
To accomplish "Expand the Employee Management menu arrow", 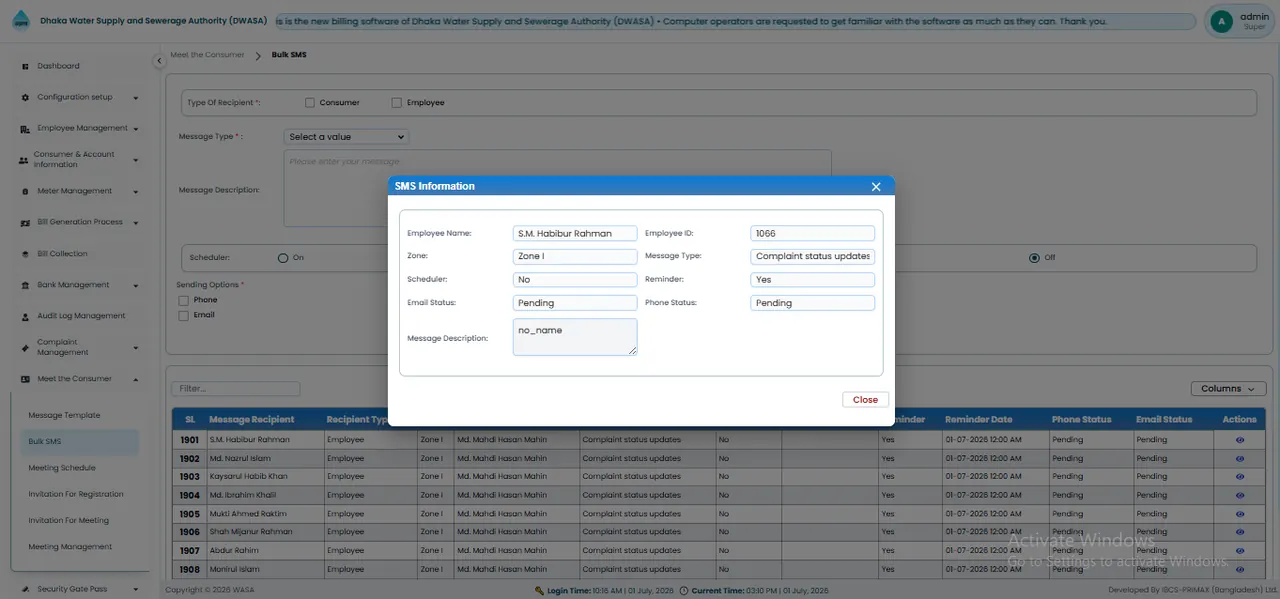I will 135,129.
